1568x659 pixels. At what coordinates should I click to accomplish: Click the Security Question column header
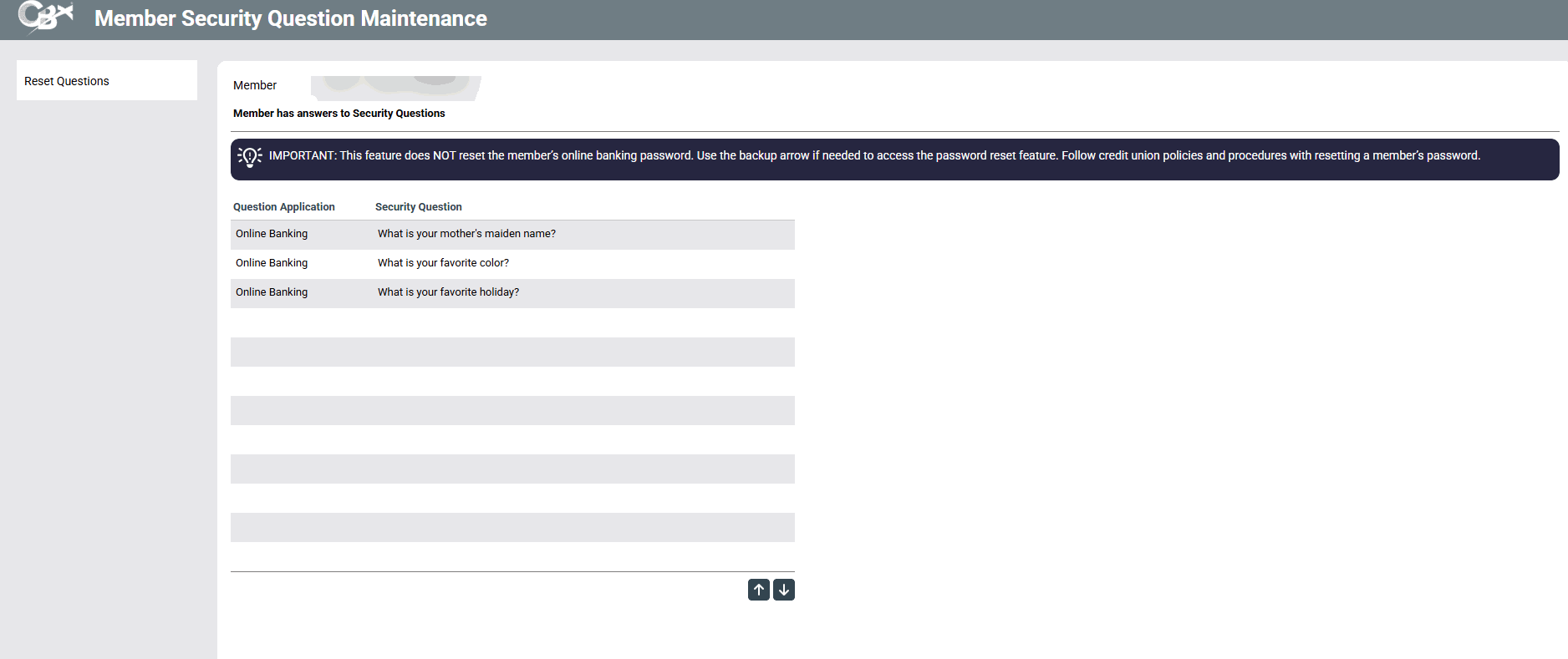click(418, 207)
